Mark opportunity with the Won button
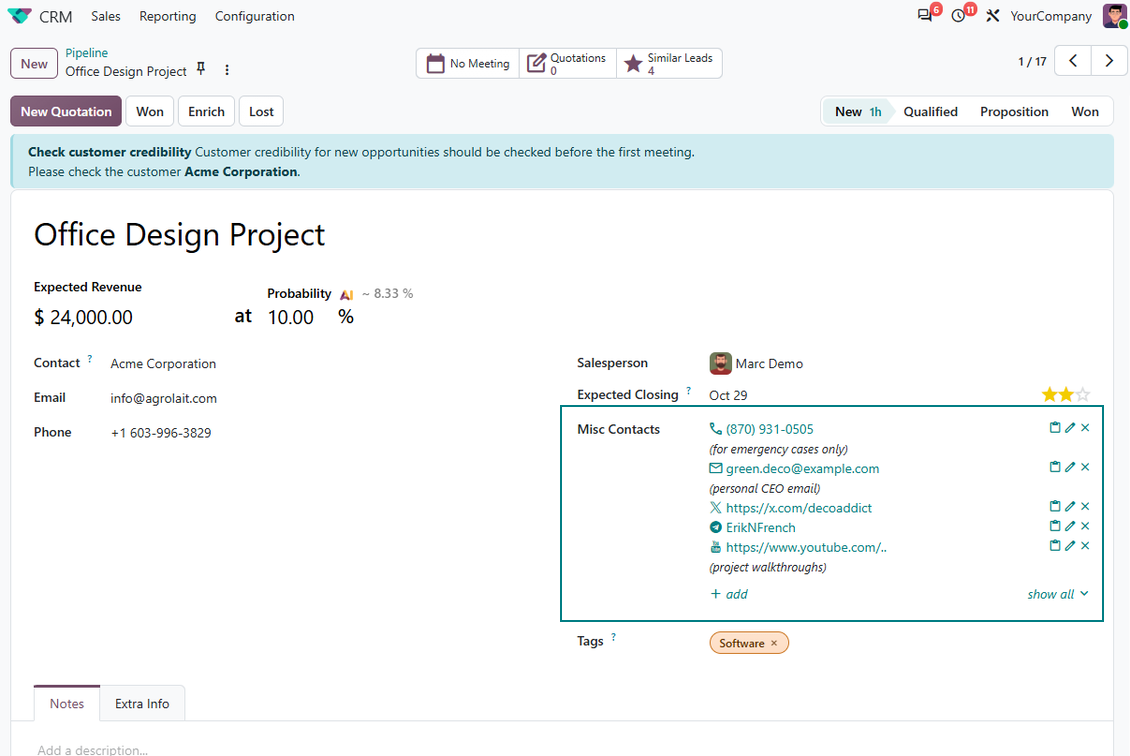 click(150, 112)
